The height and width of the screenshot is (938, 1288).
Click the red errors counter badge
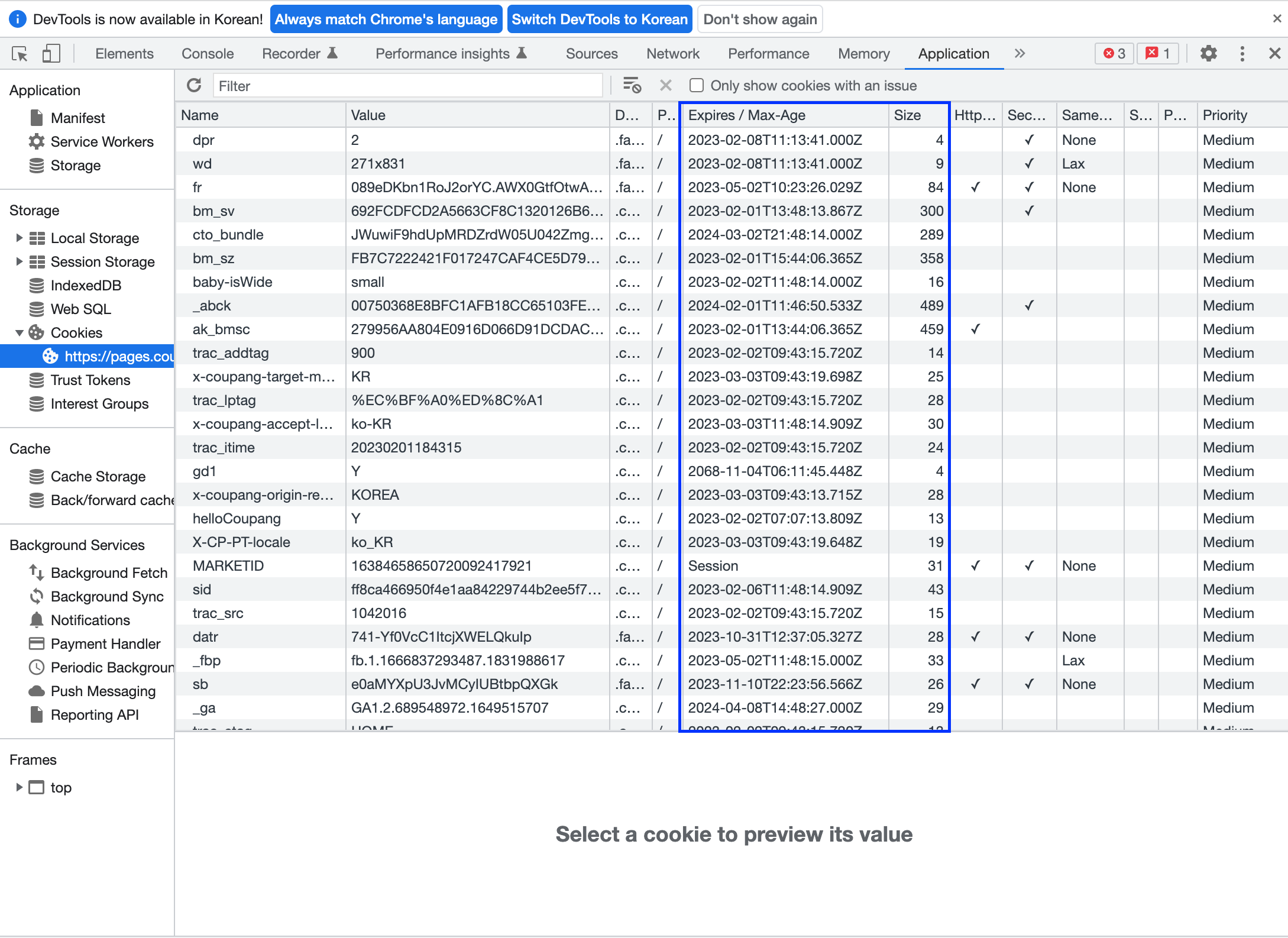point(1114,54)
